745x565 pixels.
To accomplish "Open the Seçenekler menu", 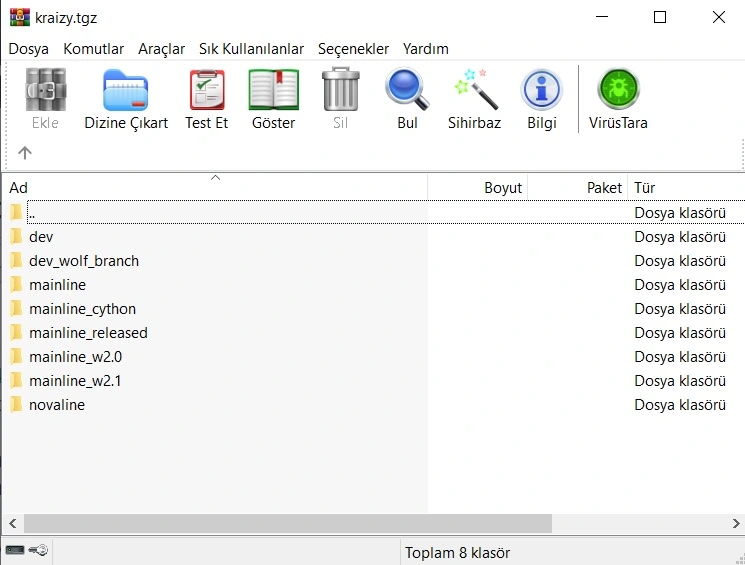I will (x=353, y=49).
